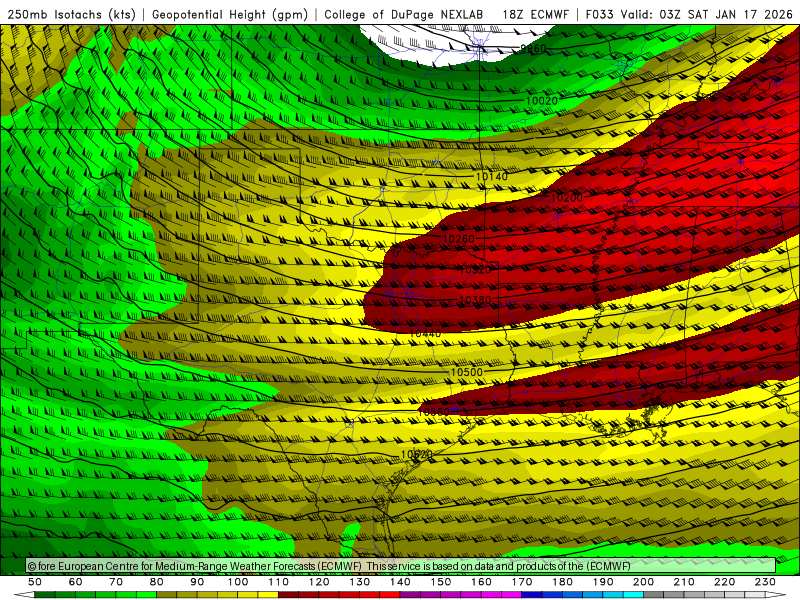
Task: Click the 10440 height contour label
Action: pyautogui.click(x=426, y=333)
